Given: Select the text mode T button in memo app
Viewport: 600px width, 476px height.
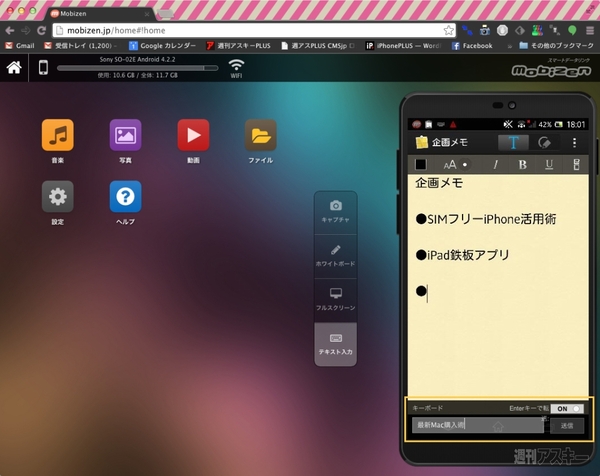Looking at the screenshot, I should [513, 143].
